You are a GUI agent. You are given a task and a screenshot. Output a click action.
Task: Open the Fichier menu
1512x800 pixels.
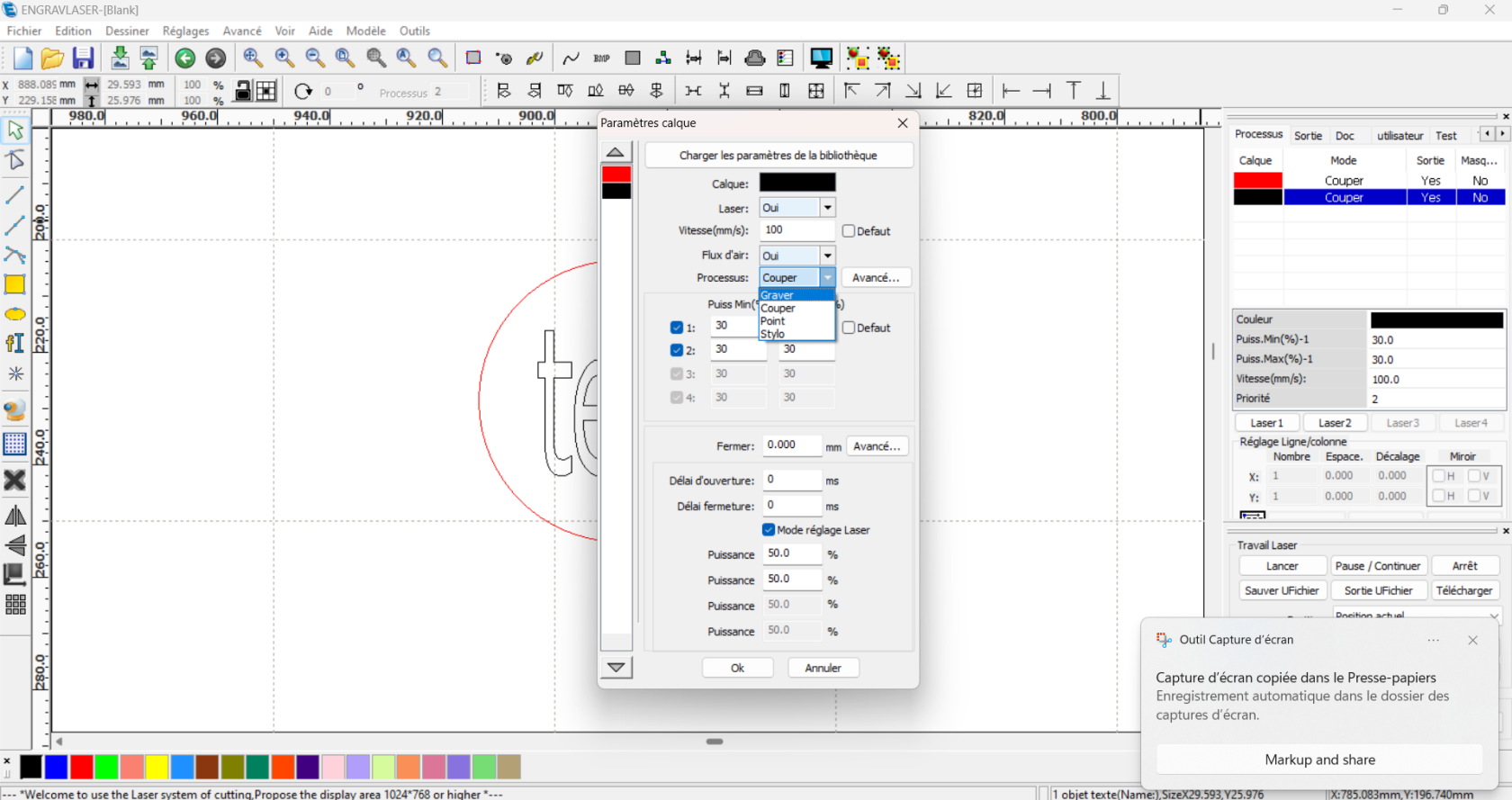[24, 31]
